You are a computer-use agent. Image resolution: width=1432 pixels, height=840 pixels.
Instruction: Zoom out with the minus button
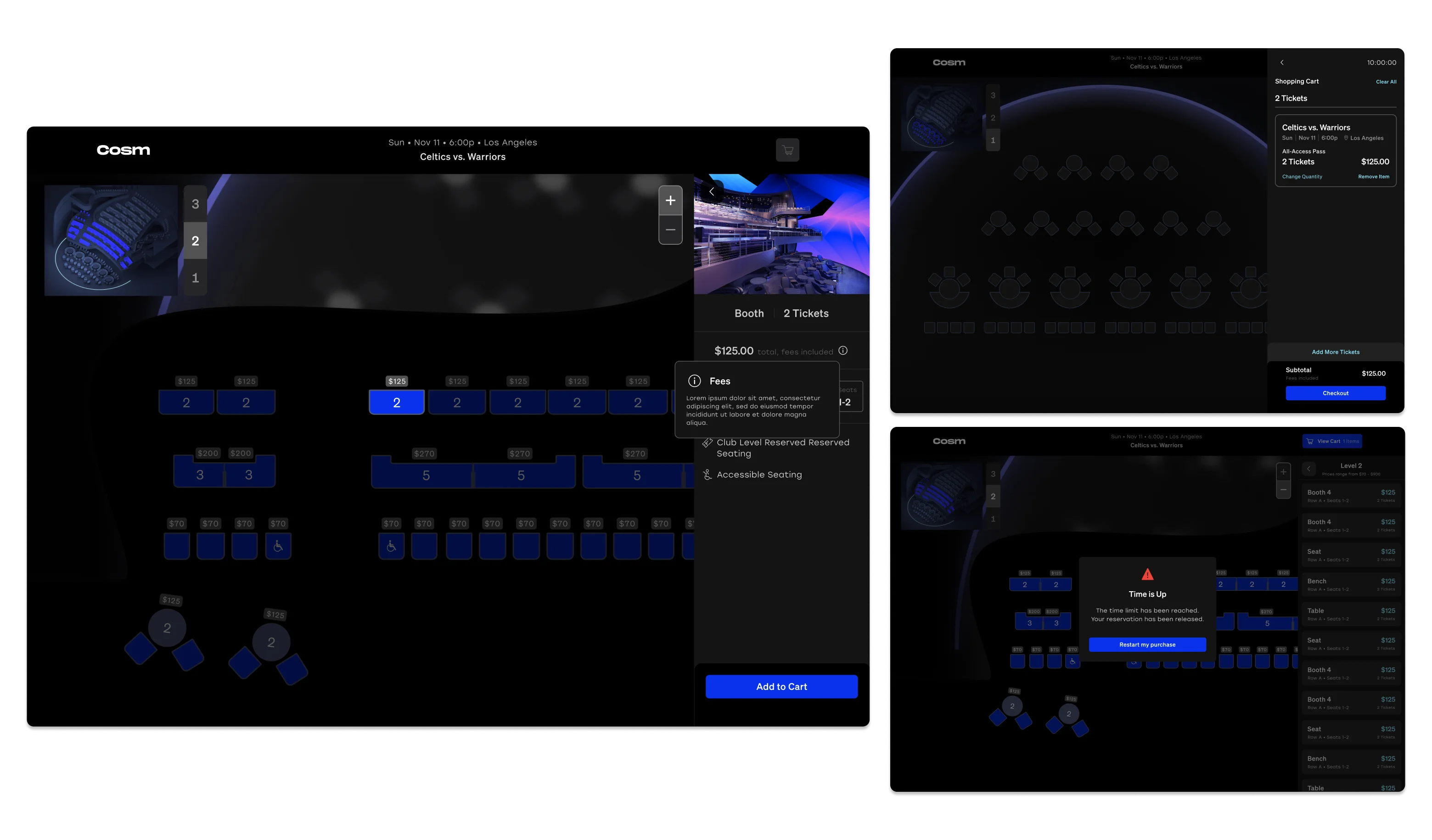670,230
